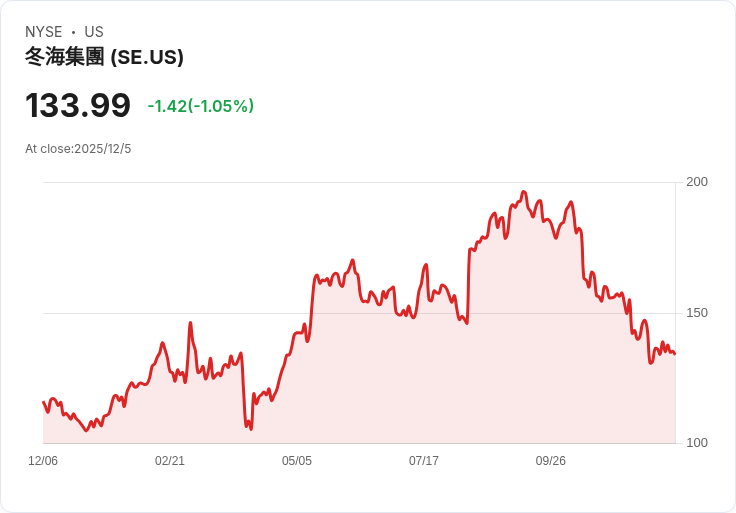Viewport: 736px width, 513px height.
Task: Select the 07/17 date on x-axis
Action: (424, 461)
